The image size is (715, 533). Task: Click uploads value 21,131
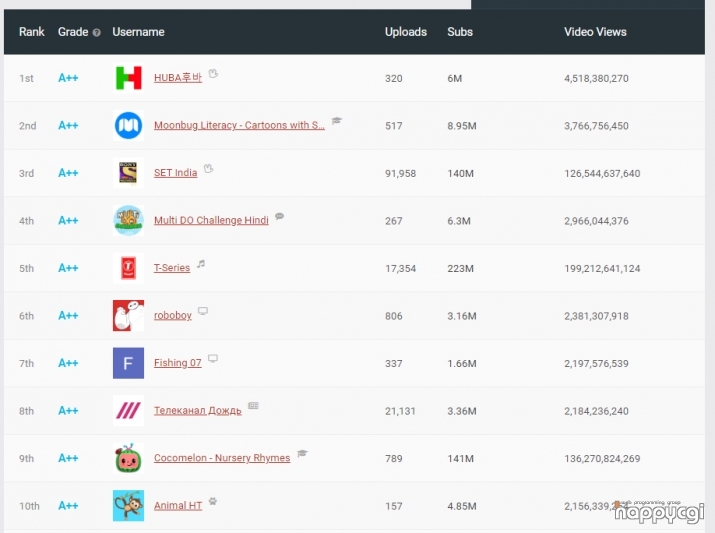400,411
